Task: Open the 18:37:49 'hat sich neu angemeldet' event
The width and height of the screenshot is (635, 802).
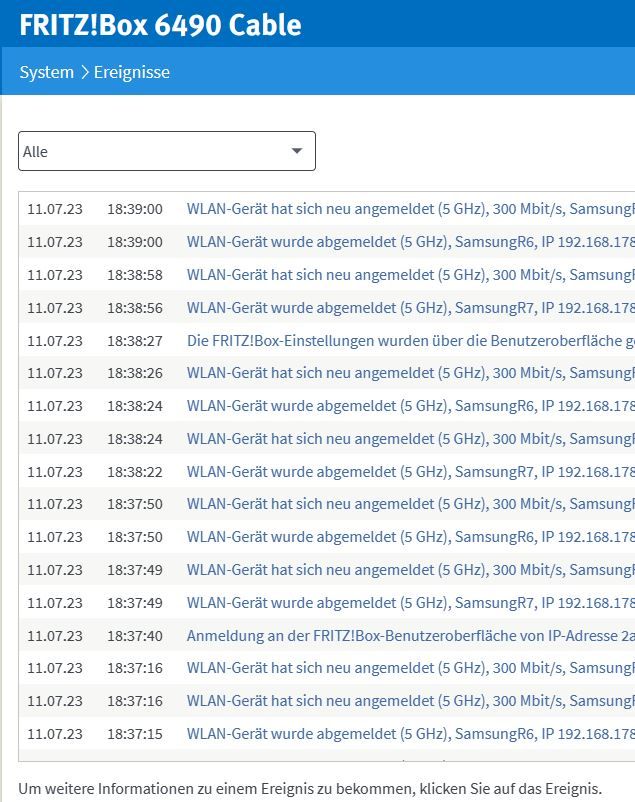Action: tap(410, 570)
